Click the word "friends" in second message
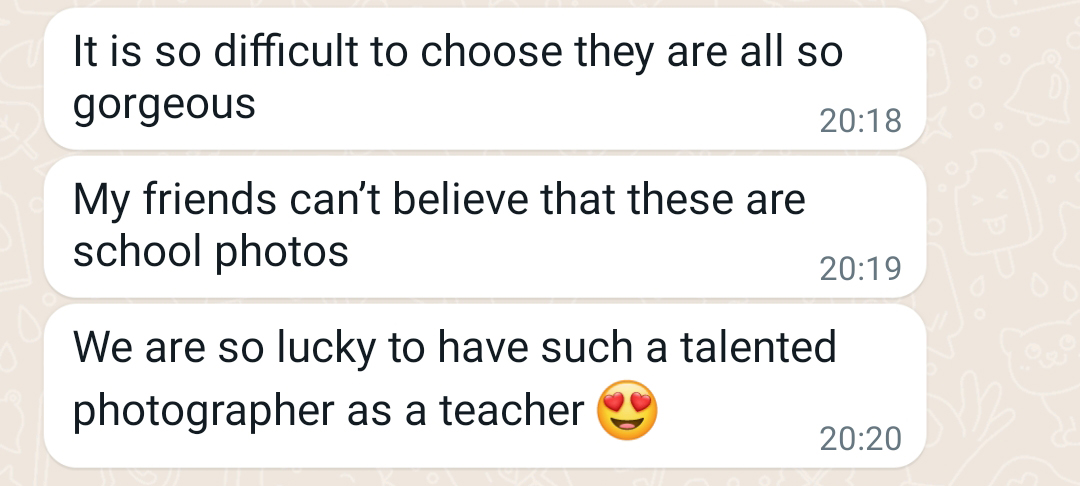This screenshot has height=486, width=1080. (209, 199)
